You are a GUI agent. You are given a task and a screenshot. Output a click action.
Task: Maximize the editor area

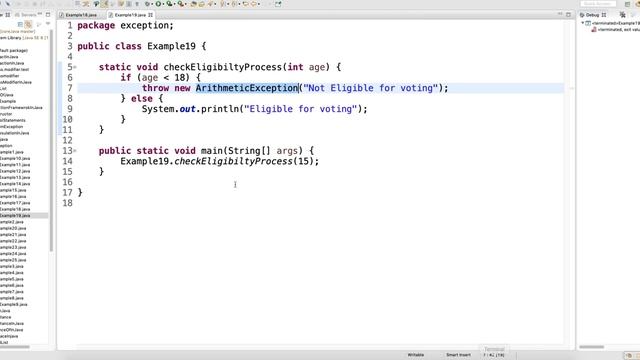click(x=568, y=14)
